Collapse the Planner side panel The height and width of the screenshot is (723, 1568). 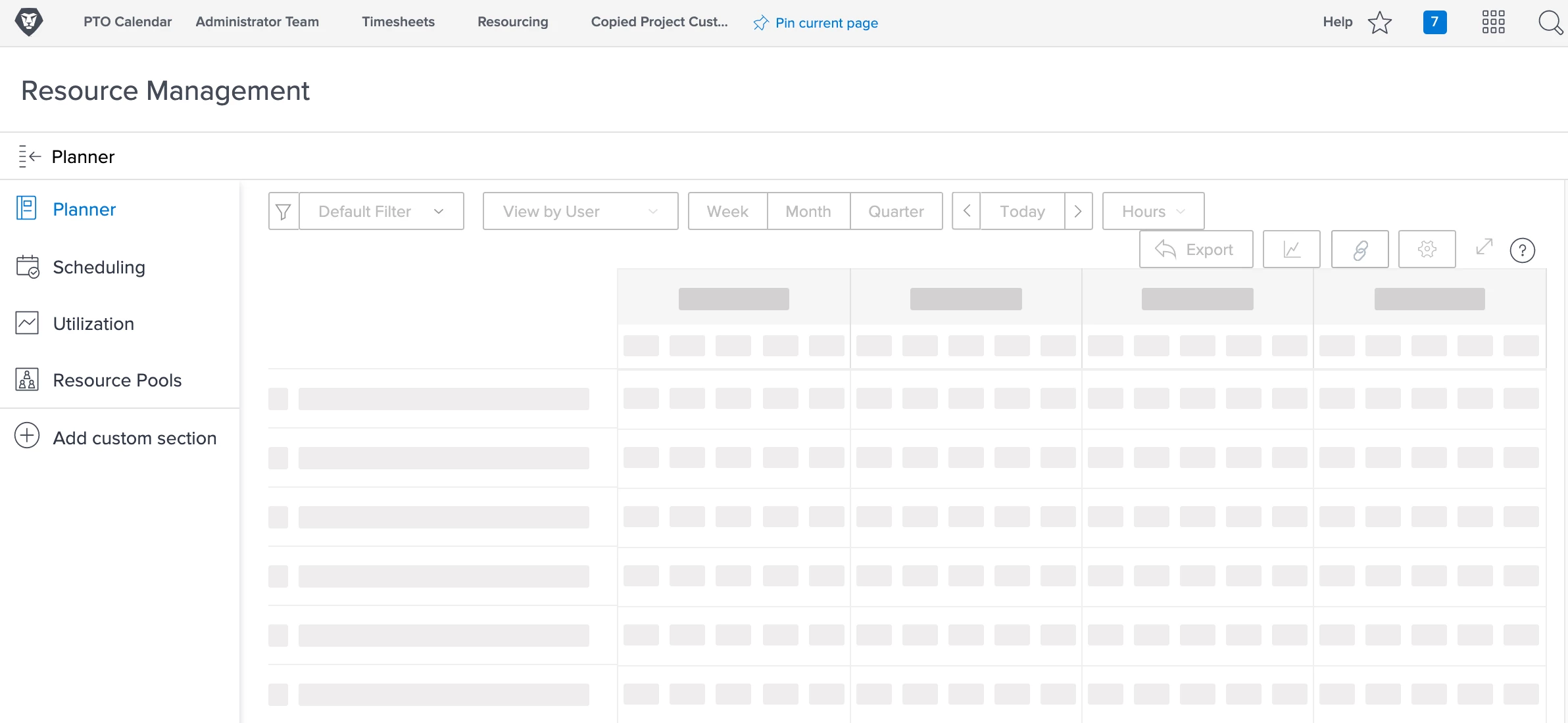tap(30, 156)
